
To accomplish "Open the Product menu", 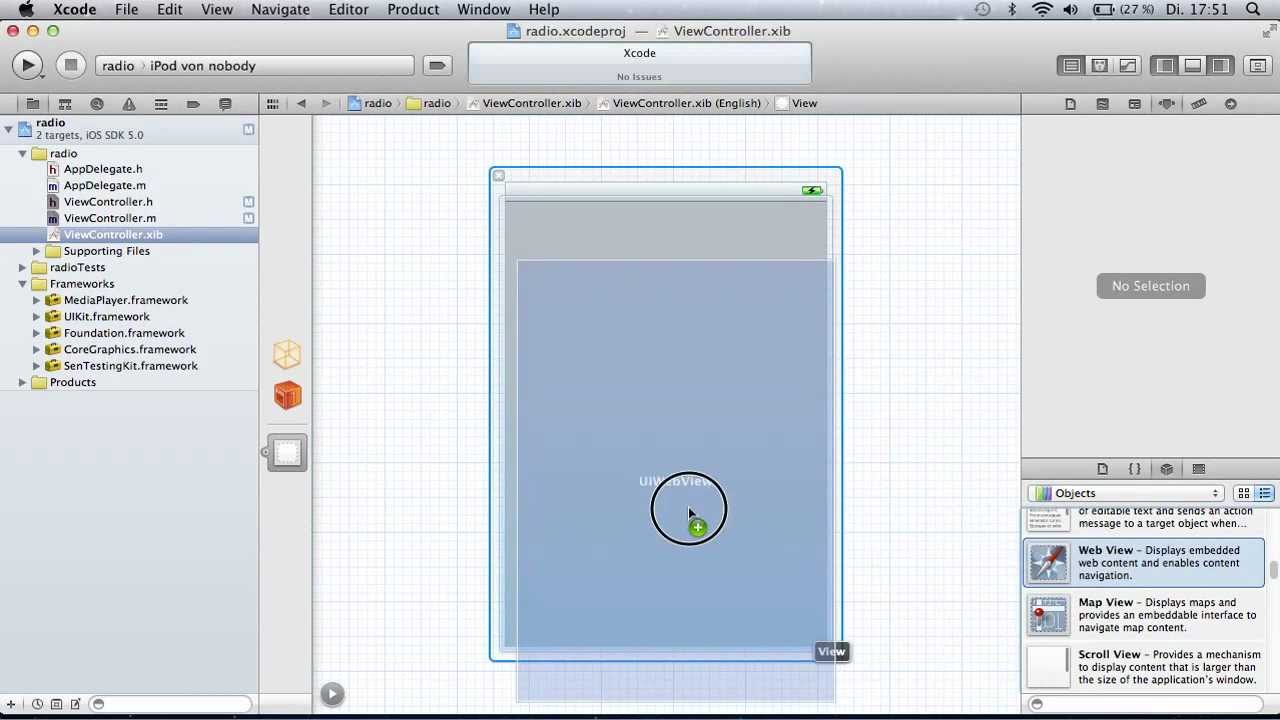I will click(x=413, y=10).
